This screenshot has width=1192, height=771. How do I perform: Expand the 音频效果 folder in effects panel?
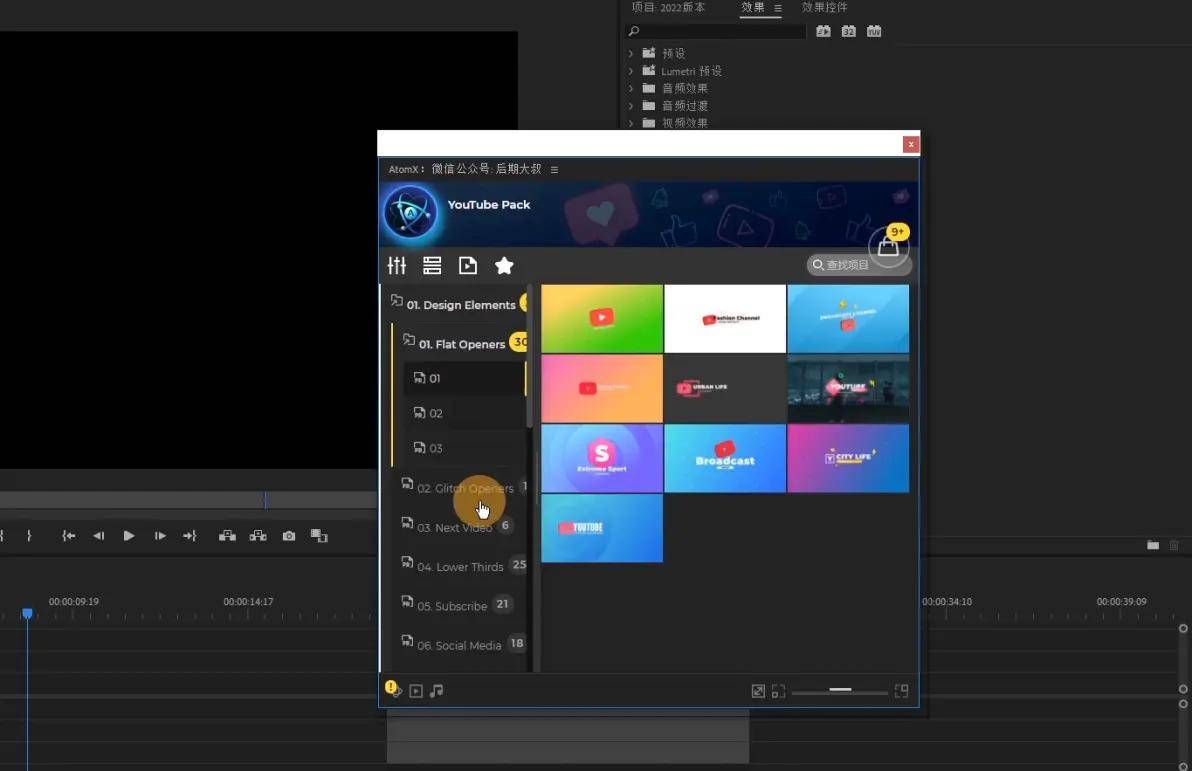631,90
